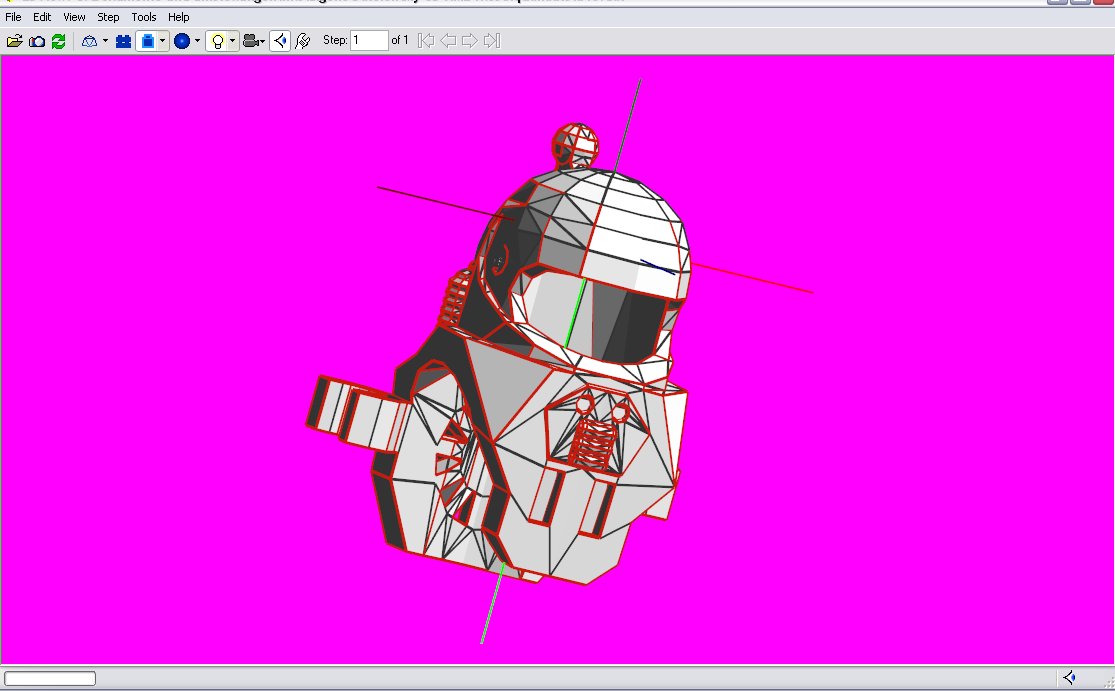Toggle lighting with the light bulb button

[217, 41]
